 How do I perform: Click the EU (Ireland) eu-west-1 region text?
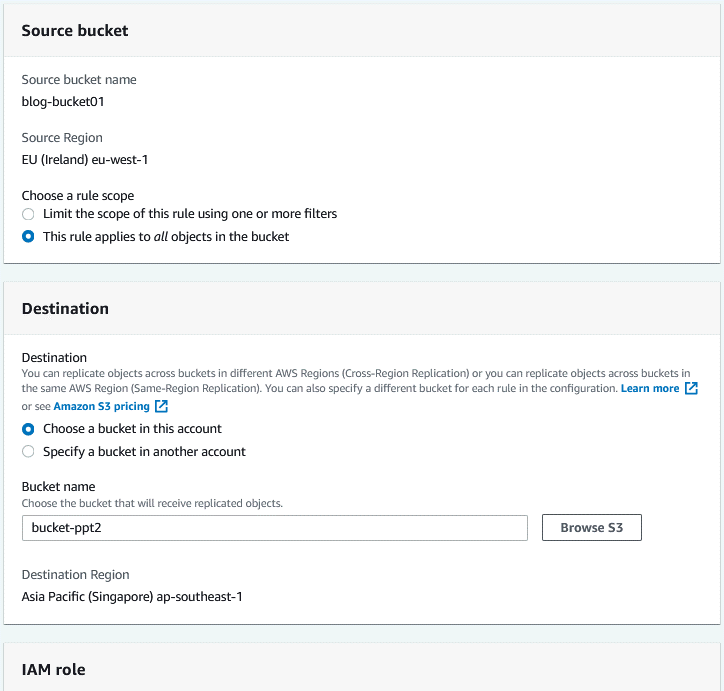tap(85, 159)
